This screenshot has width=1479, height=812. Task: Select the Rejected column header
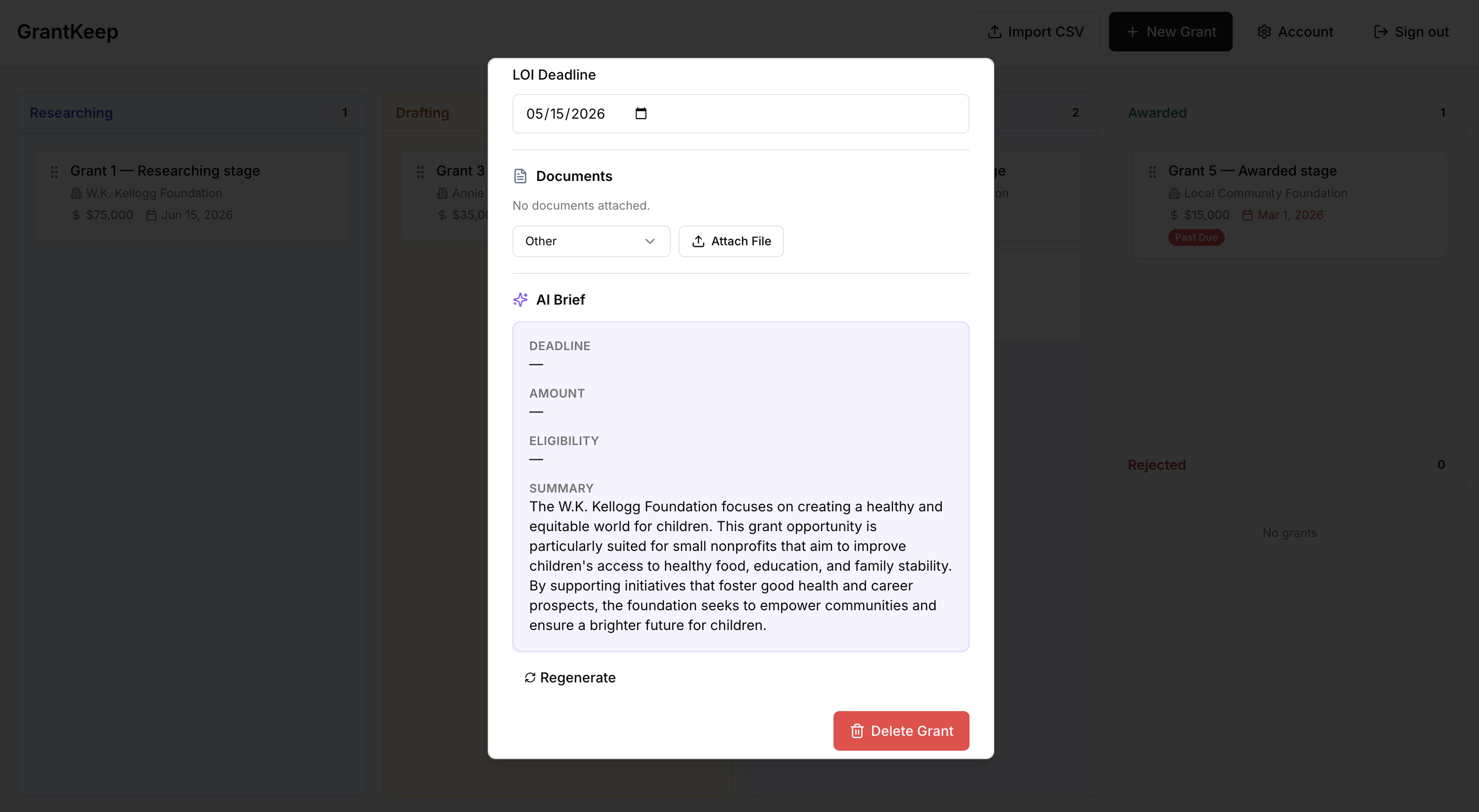(x=1156, y=464)
